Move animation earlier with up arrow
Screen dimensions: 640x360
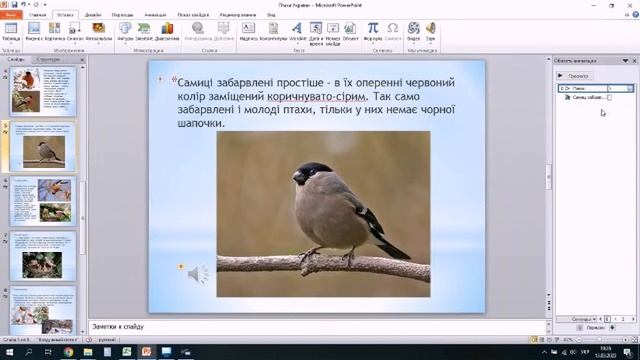pos(580,328)
